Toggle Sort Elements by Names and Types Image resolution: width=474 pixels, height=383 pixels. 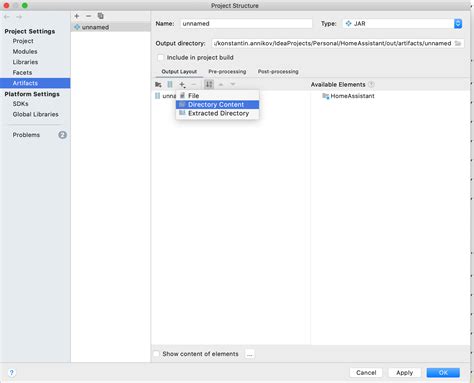click(209, 85)
